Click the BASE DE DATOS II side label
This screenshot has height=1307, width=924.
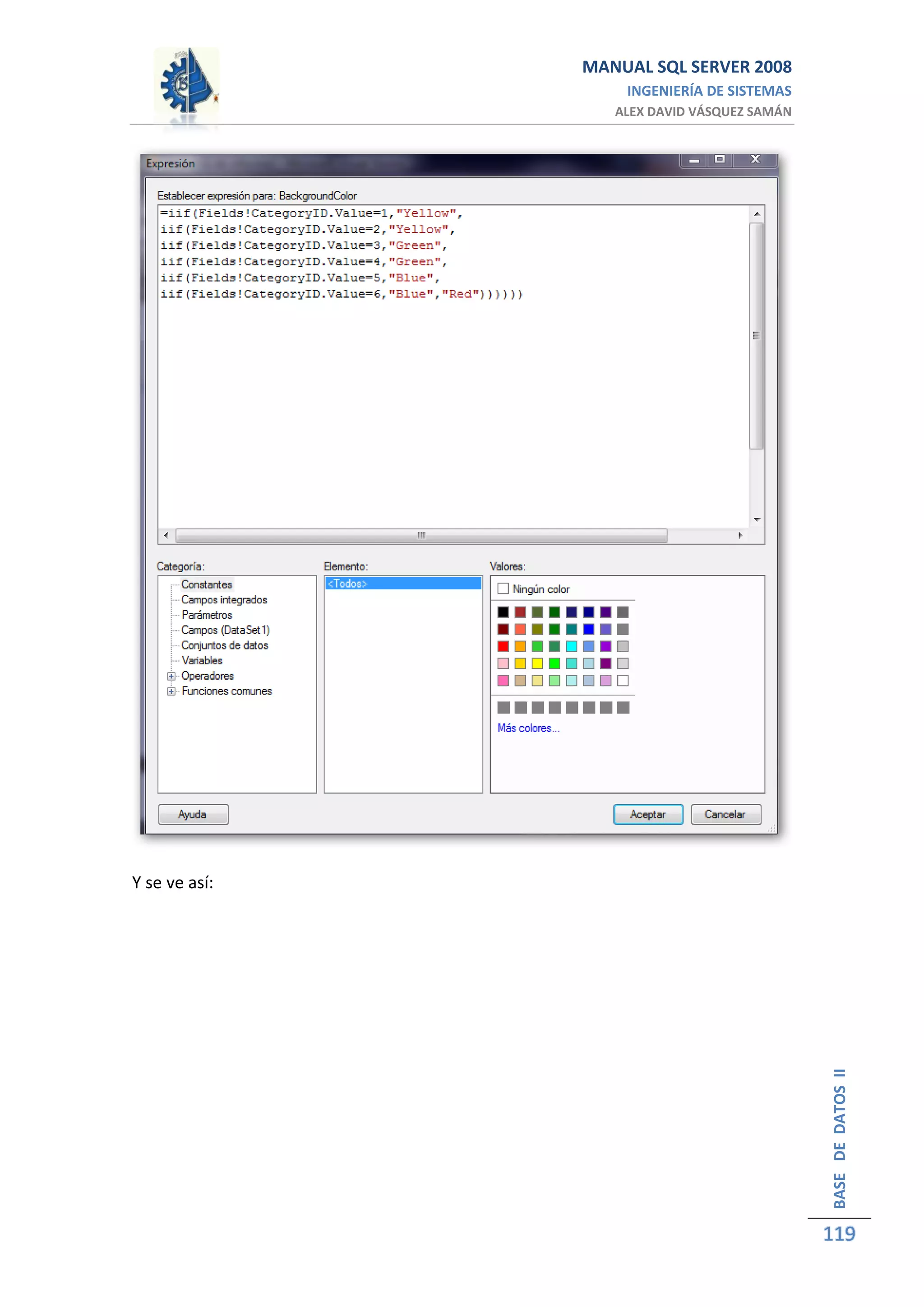tap(840, 1139)
